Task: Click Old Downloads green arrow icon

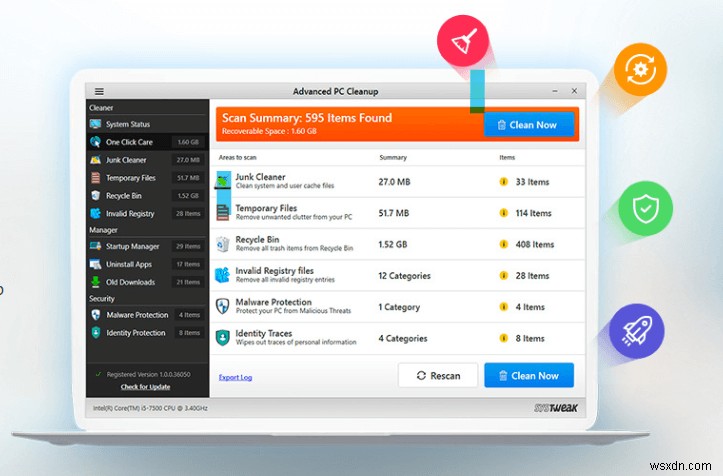Action: pos(95,282)
